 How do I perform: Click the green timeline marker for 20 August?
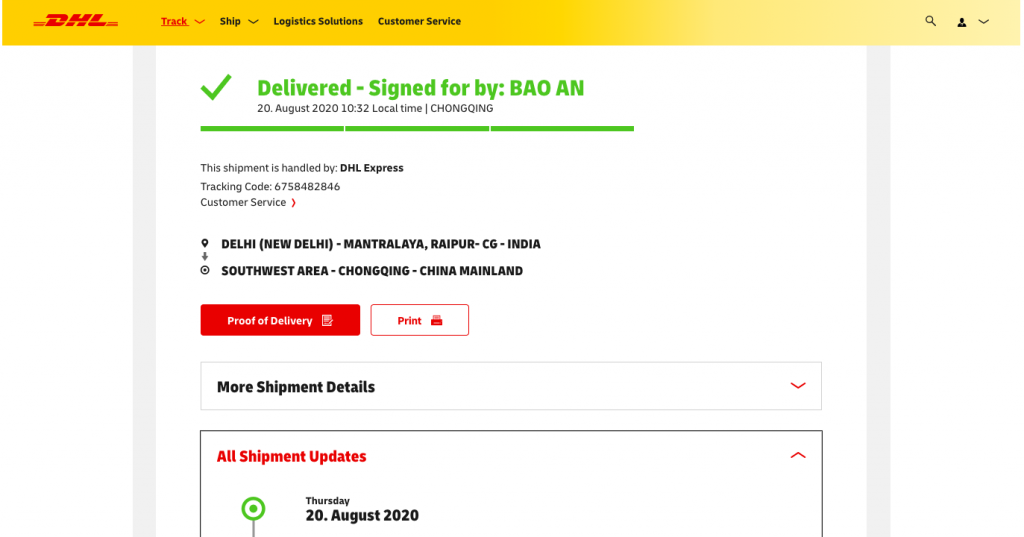point(253,508)
